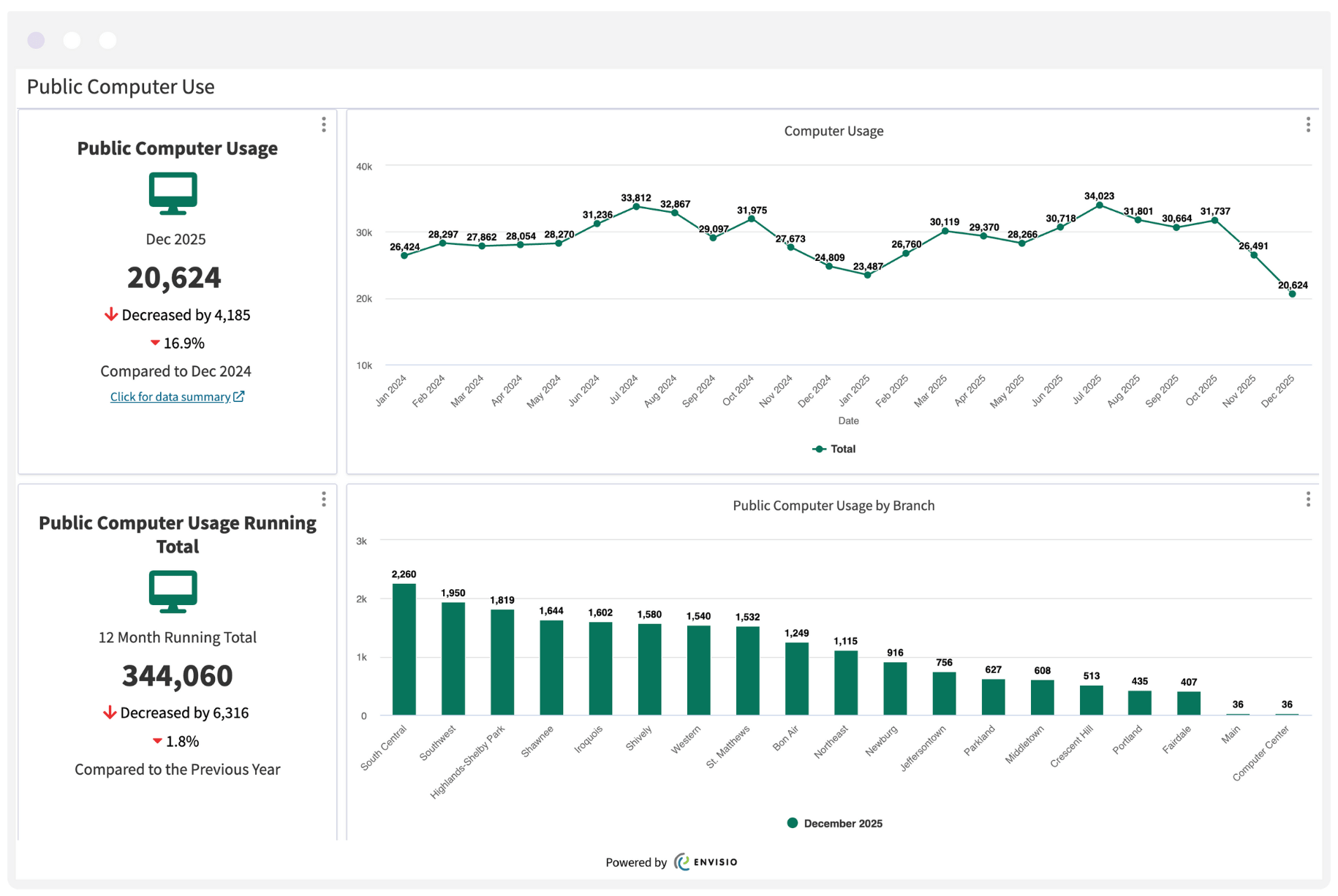Screen dimensions: 1338x896
Task: Click the Powered by Envisio footer text
Action: click(636, 862)
